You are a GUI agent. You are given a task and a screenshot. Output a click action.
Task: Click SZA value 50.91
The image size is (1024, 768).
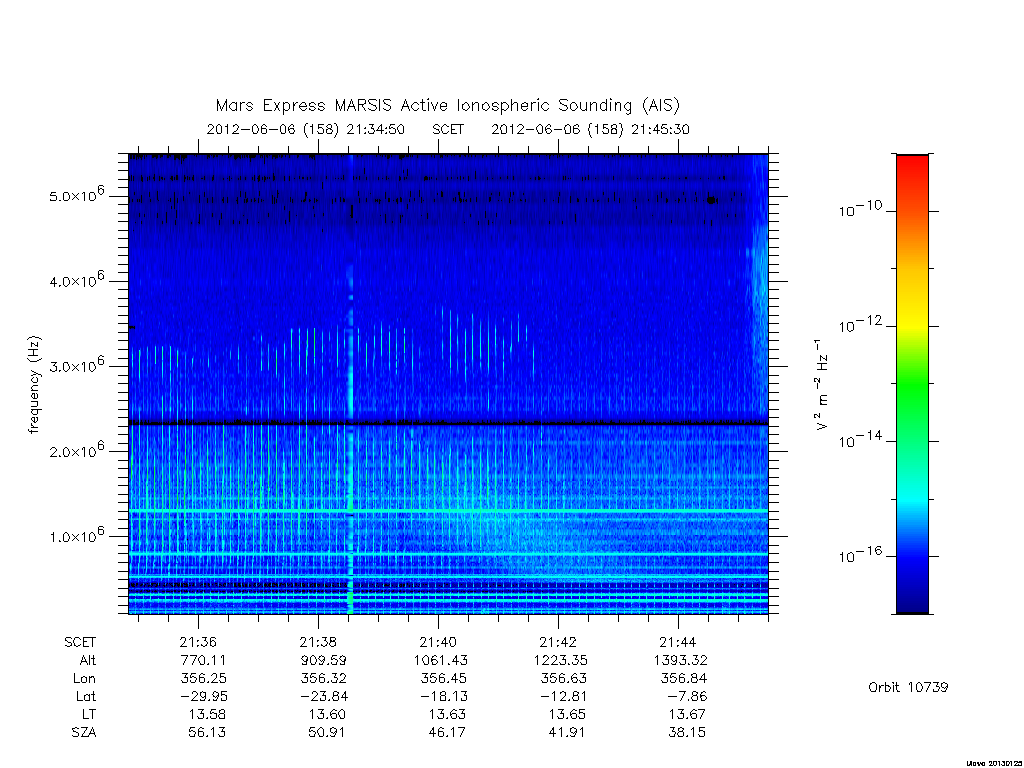tap(327, 733)
